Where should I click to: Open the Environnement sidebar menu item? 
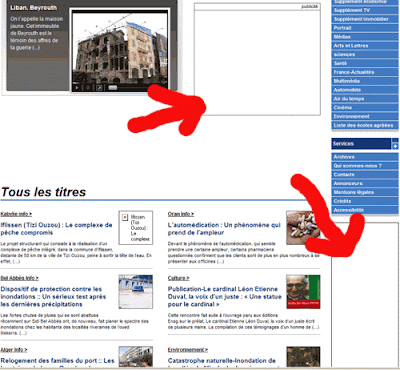coord(365,116)
